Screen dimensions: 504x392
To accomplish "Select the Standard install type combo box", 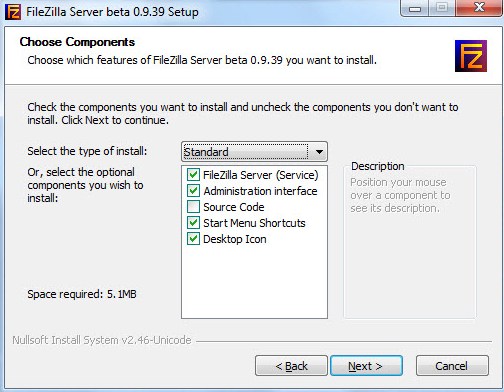I will coord(254,152).
